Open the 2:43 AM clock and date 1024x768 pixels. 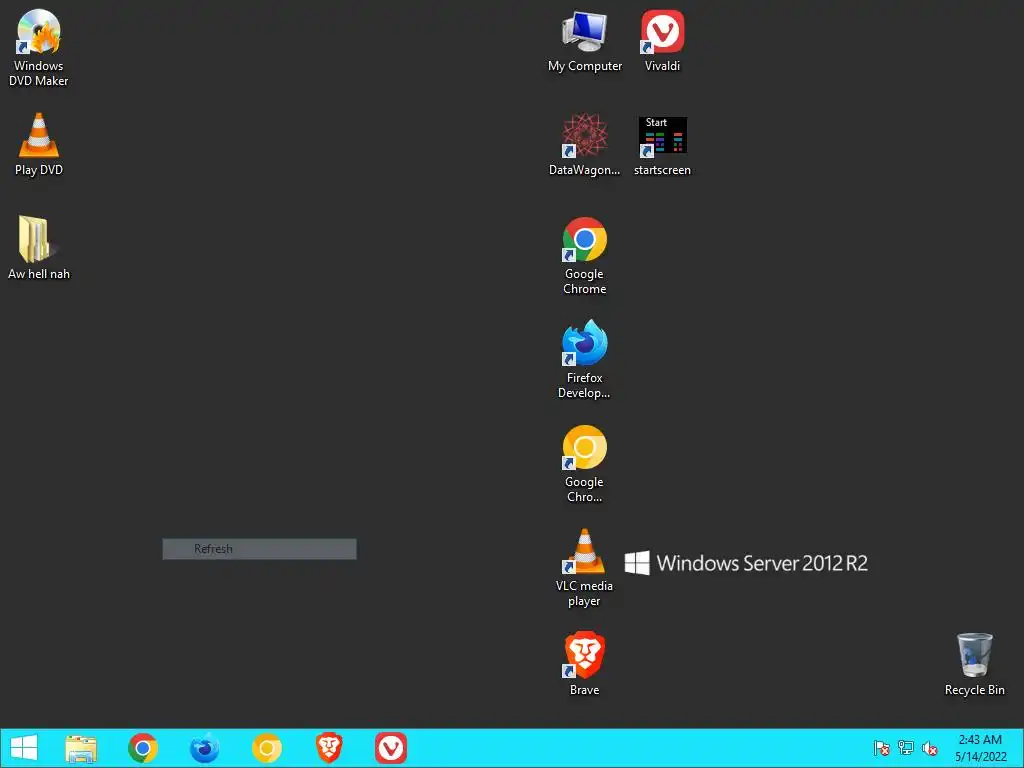pyautogui.click(x=980, y=748)
